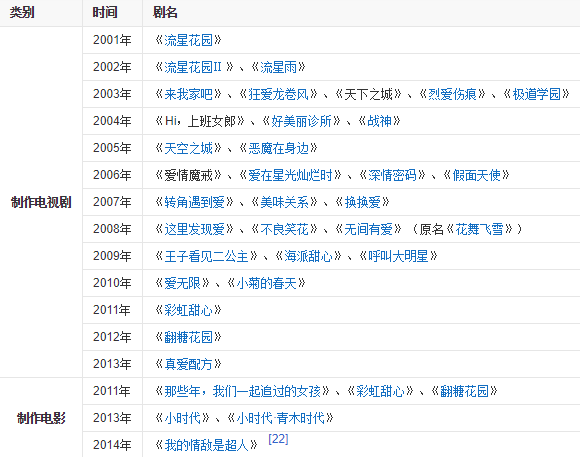Open the 流星花园 link in 2001 row
This screenshot has height=457, width=580.
point(188,40)
